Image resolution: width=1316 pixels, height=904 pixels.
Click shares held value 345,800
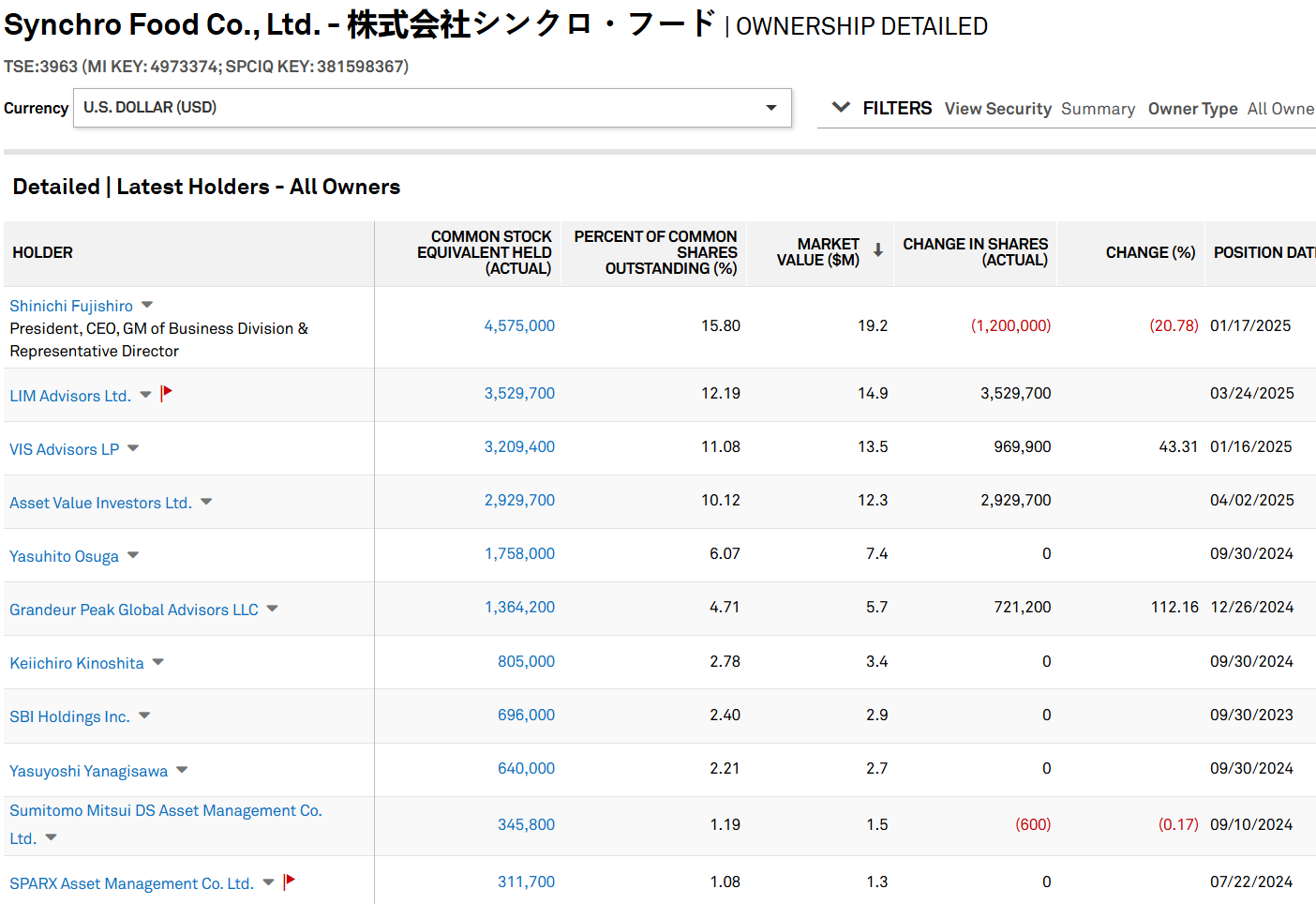tap(526, 824)
